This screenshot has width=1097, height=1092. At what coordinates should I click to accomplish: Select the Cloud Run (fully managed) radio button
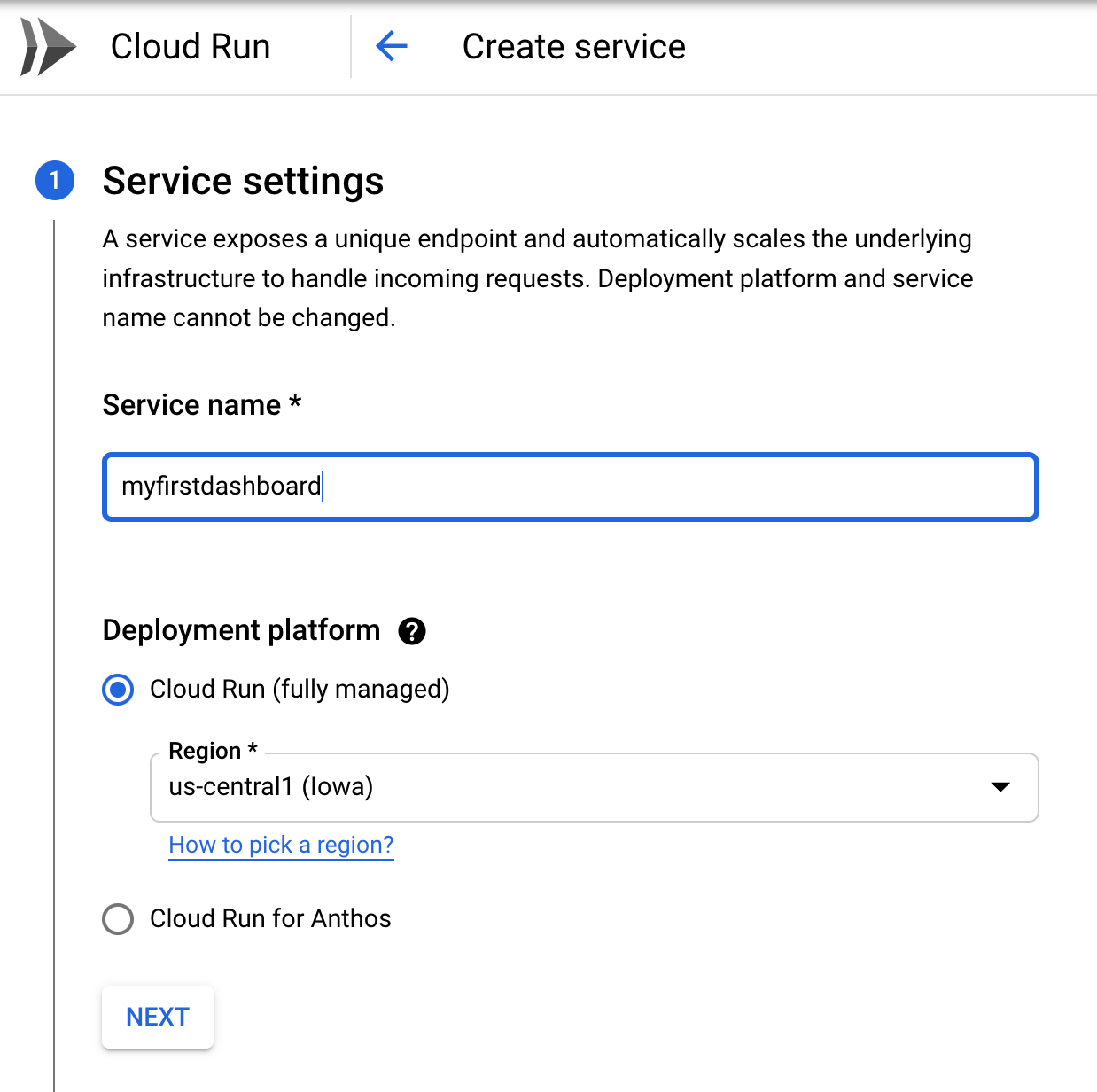coord(118,690)
